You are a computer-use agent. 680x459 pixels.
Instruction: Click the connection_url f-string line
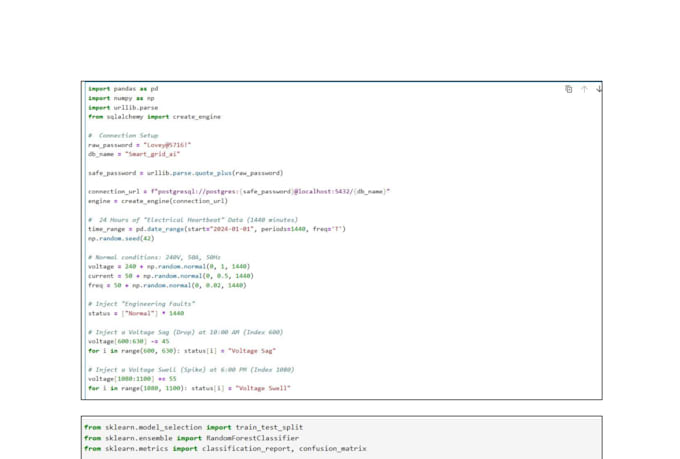(x=239, y=191)
